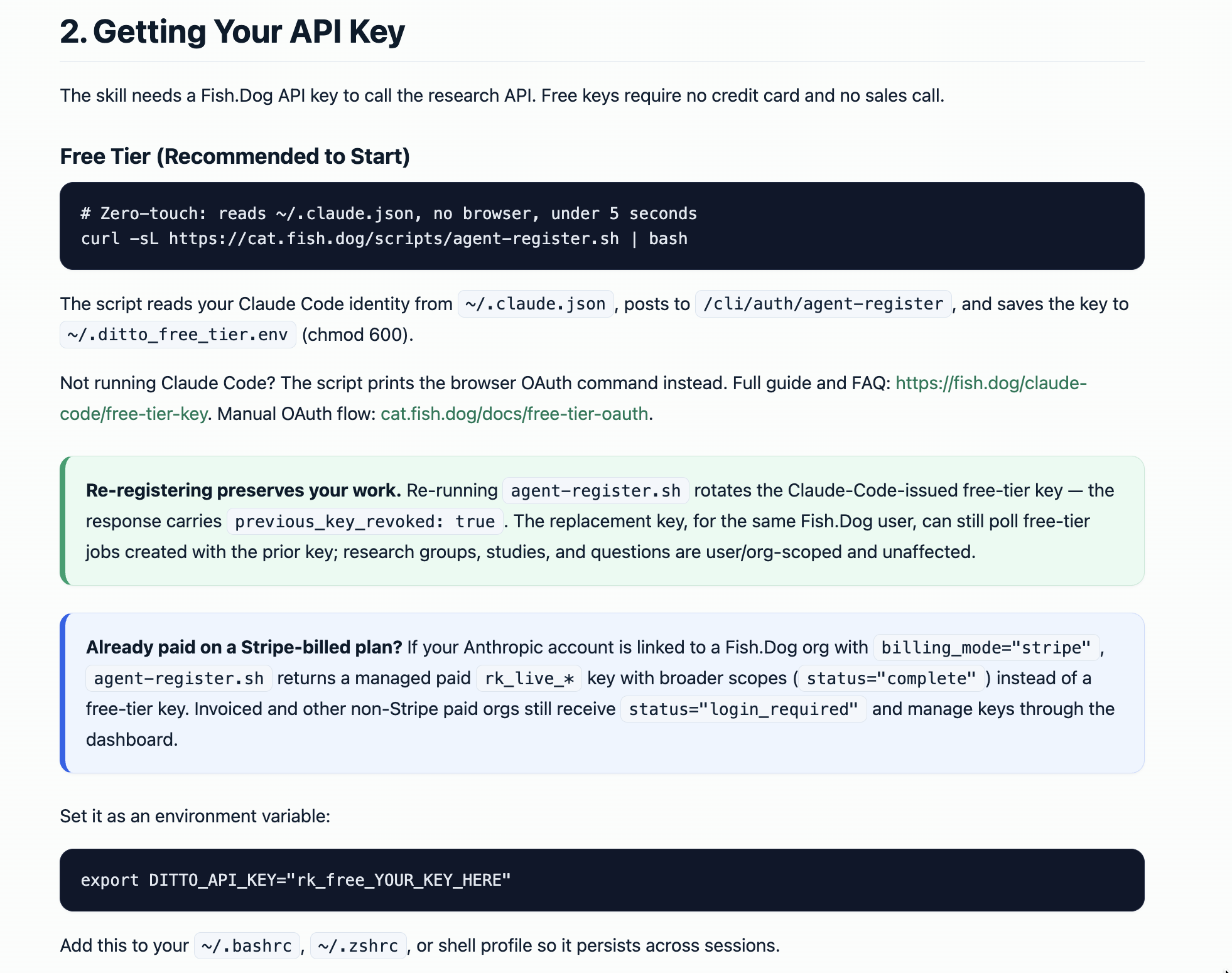This screenshot has width=1232, height=973.
Task: Click the '~/.ditto_free_tier.env' inline code
Action: point(178,335)
